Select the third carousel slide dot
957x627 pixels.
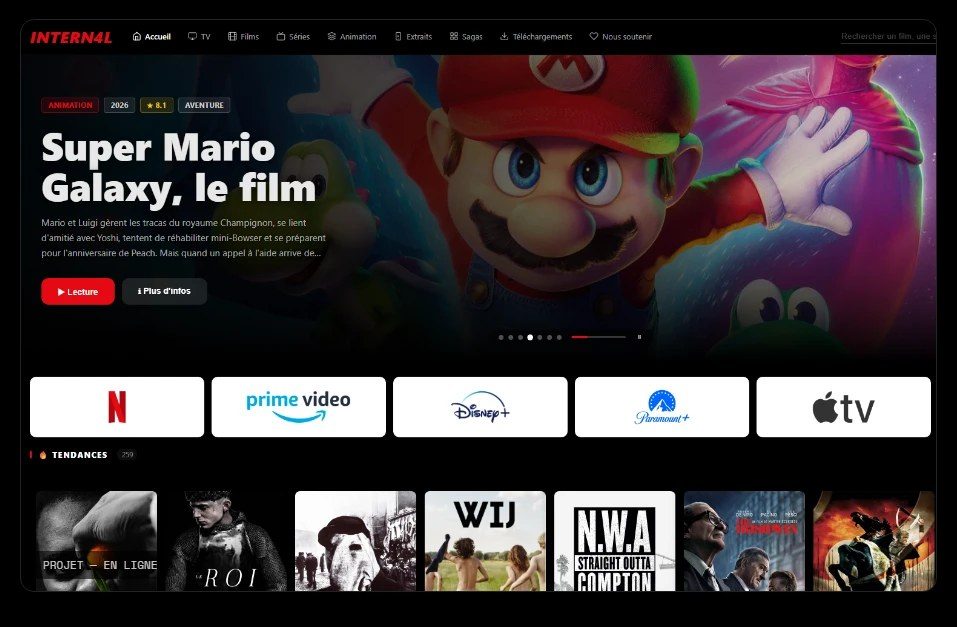(521, 337)
